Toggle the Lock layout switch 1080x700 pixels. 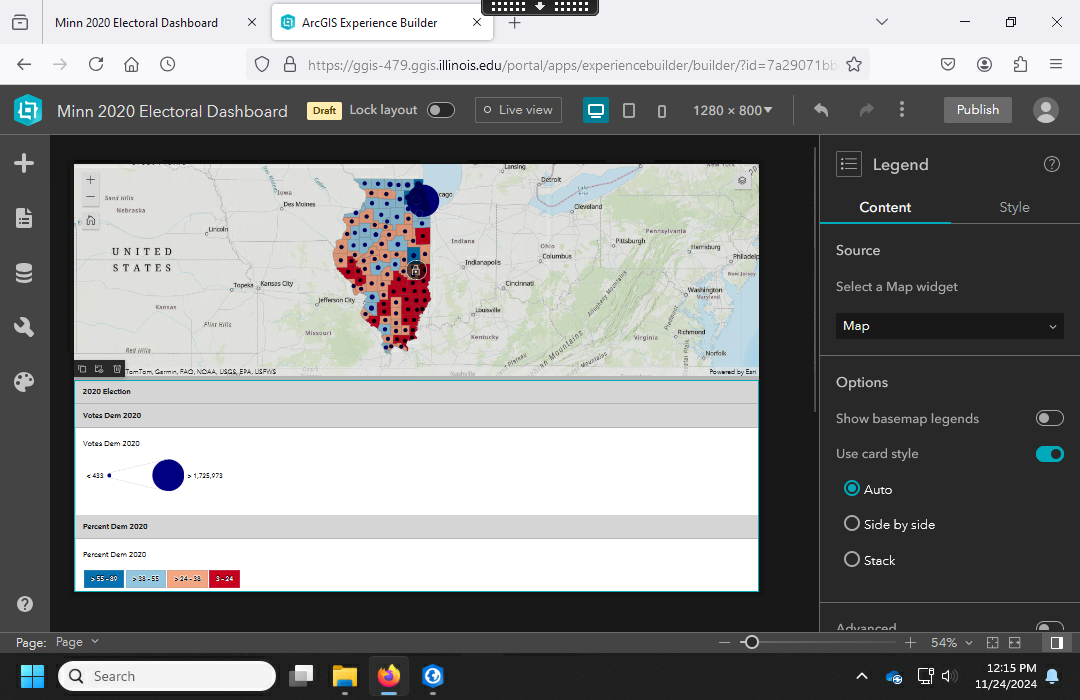441,110
